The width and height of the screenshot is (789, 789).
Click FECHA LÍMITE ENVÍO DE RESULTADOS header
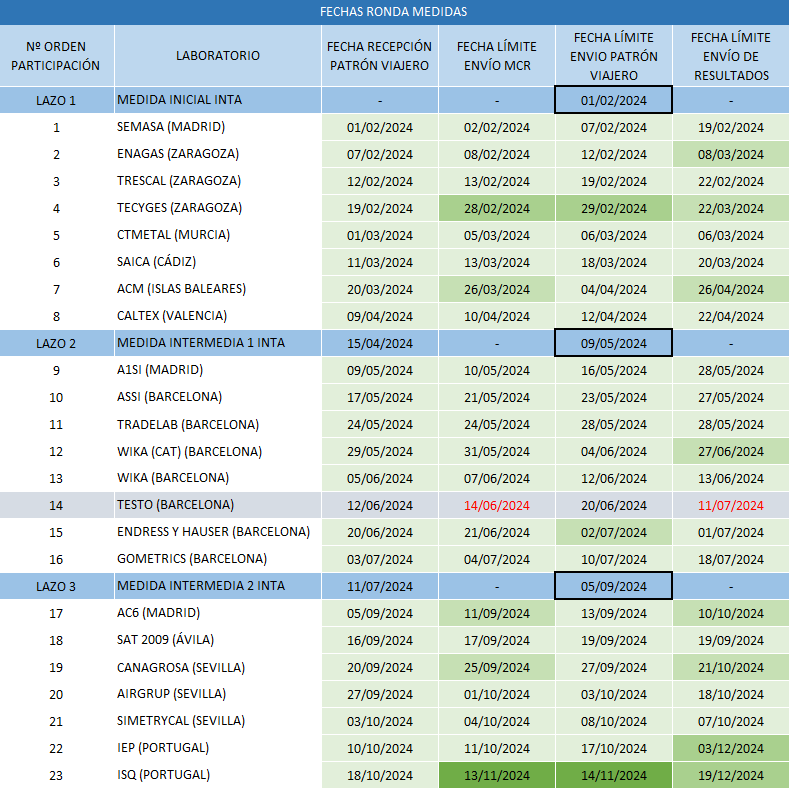(x=731, y=56)
